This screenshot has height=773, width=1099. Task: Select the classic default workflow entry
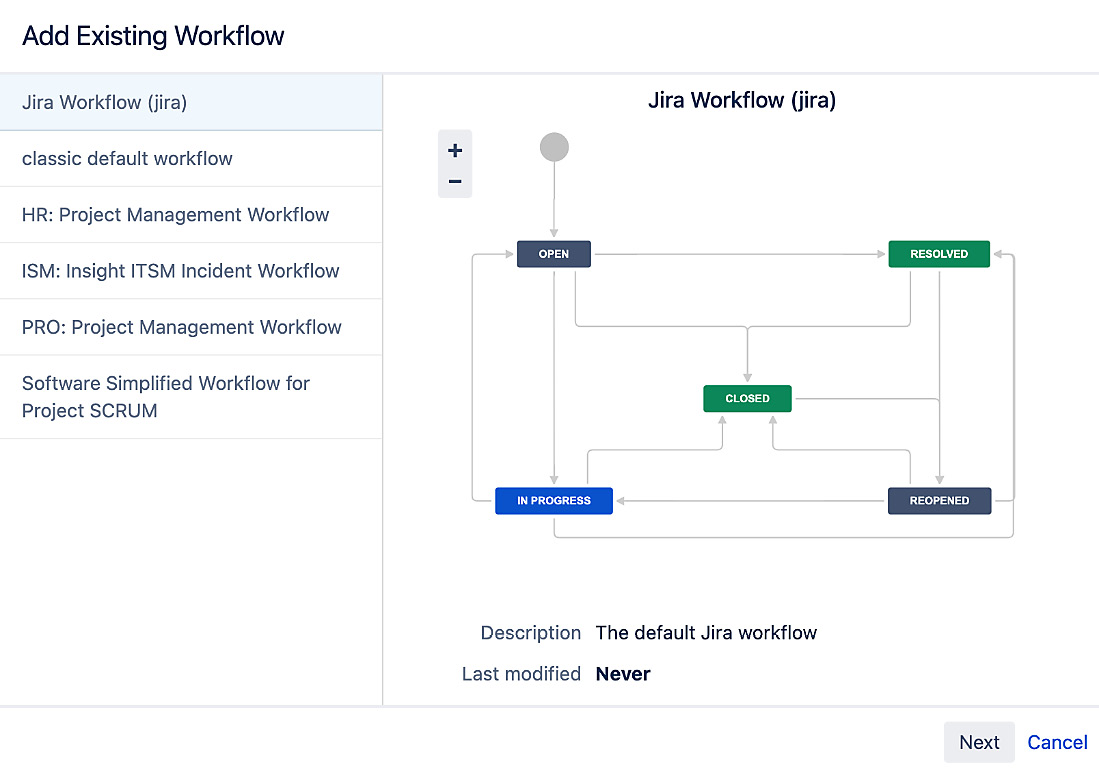pyautogui.click(x=127, y=158)
